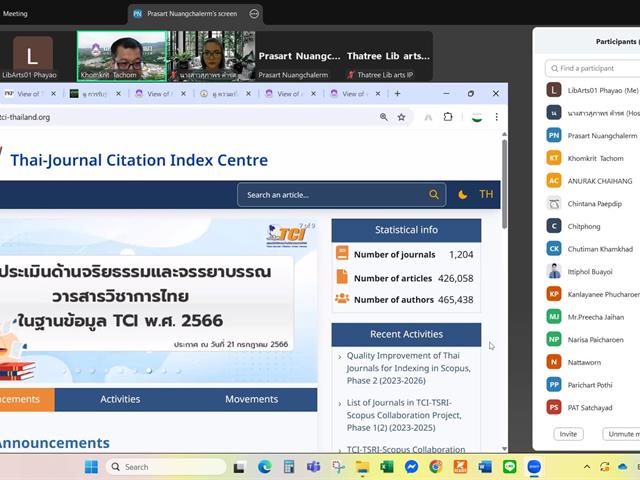This screenshot has width=640, height=480.
Task: Select participant Chitphong in list
Action: coord(593,226)
